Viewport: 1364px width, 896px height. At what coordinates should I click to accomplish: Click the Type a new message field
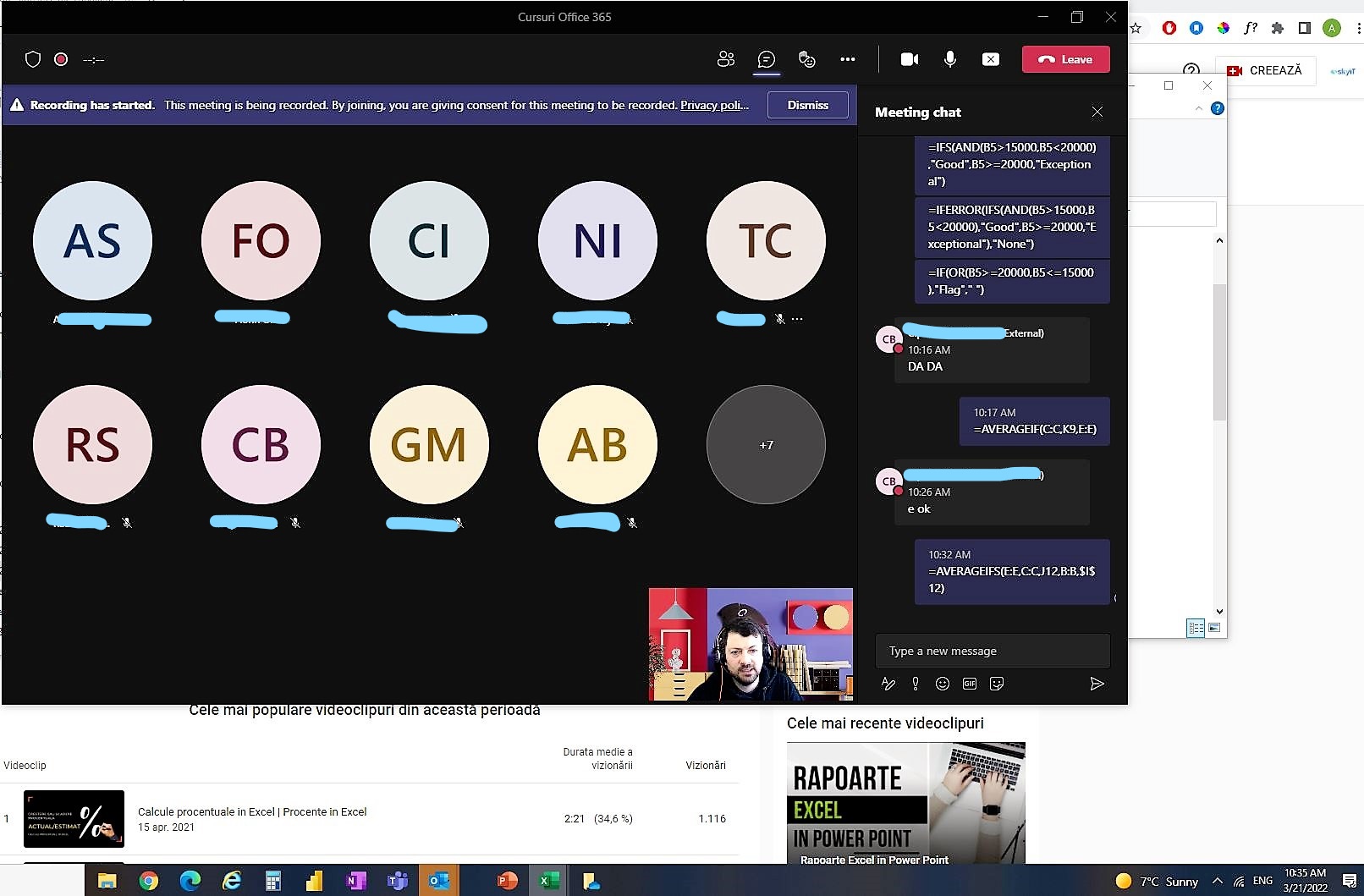pos(992,651)
